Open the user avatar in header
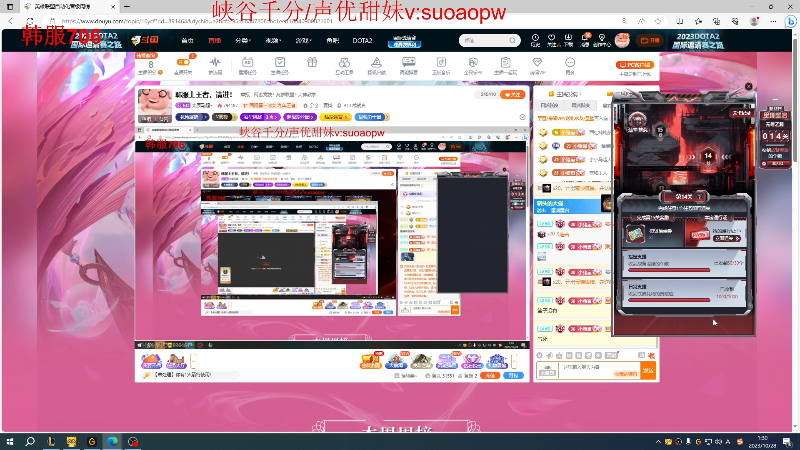 [622, 40]
